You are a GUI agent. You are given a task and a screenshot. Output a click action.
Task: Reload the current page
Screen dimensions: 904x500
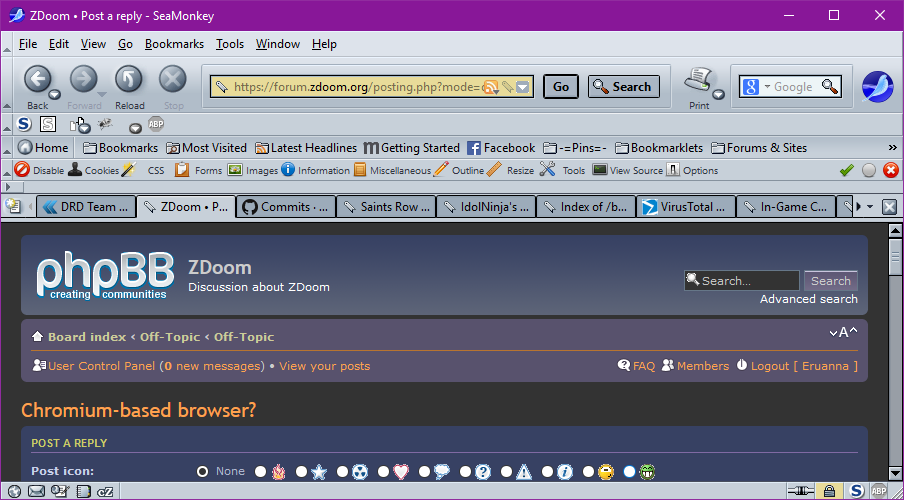click(x=129, y=79)
